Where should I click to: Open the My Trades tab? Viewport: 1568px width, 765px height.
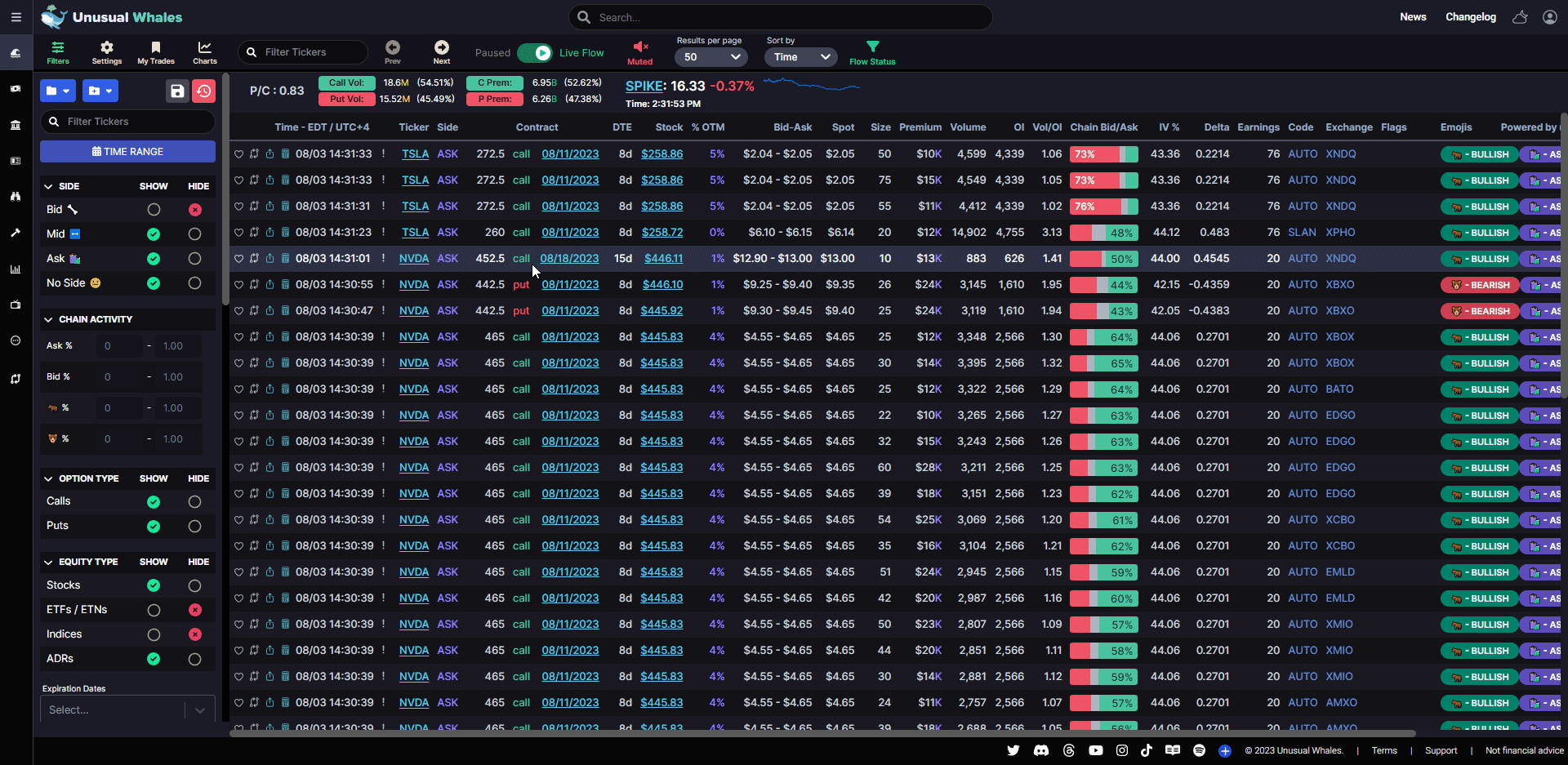(x=156, y=53)
